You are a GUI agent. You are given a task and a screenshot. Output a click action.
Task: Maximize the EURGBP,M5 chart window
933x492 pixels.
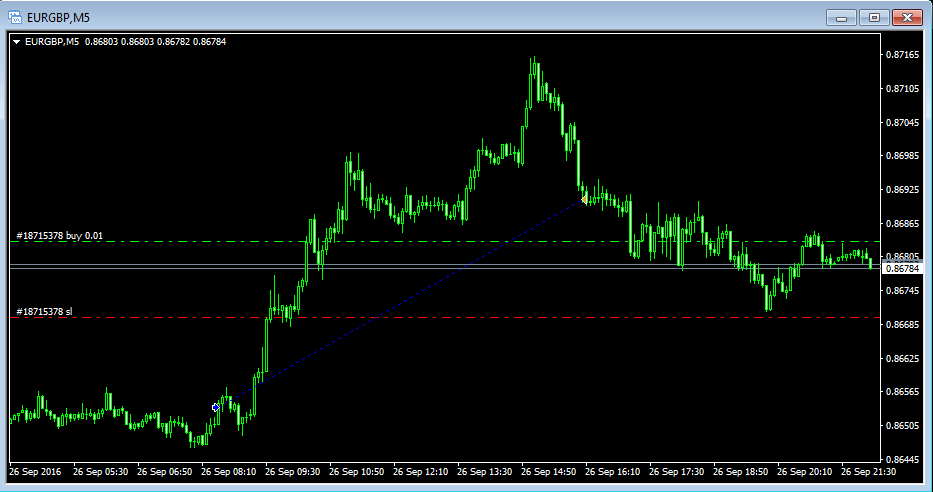pyautogui.click(x=874, y=18)
